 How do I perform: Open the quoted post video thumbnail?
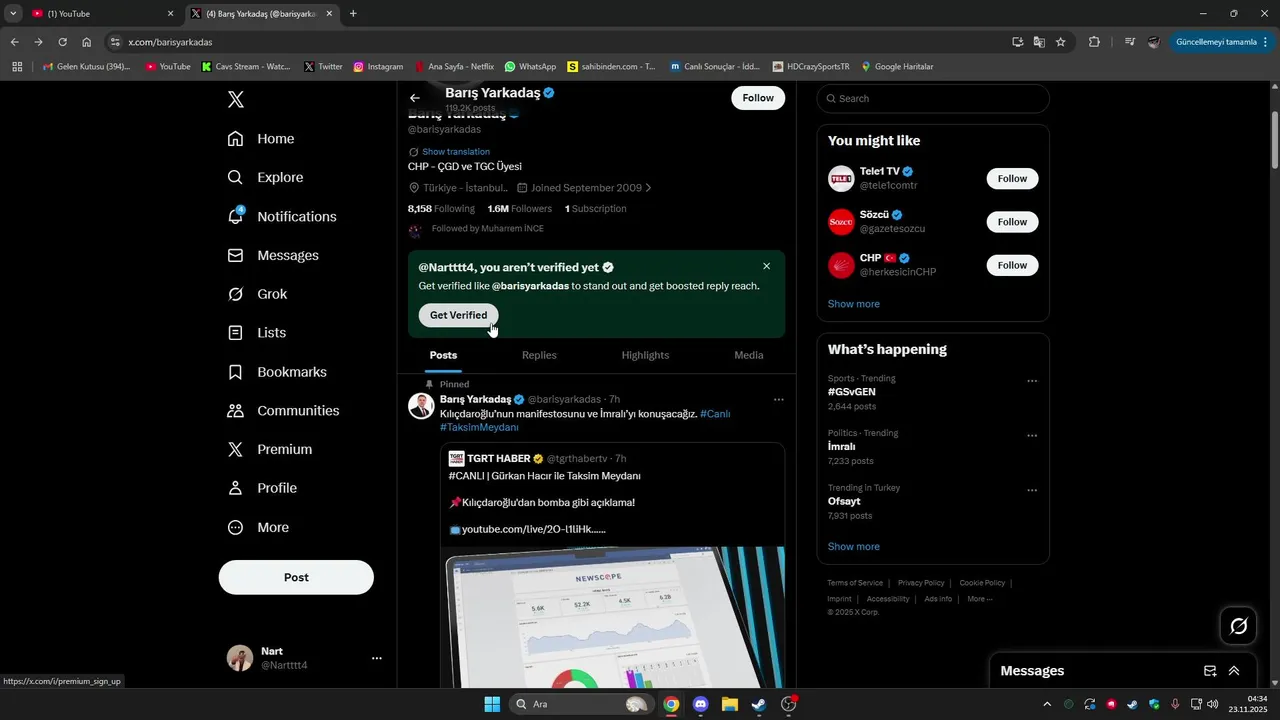click(x=614, y=618)
